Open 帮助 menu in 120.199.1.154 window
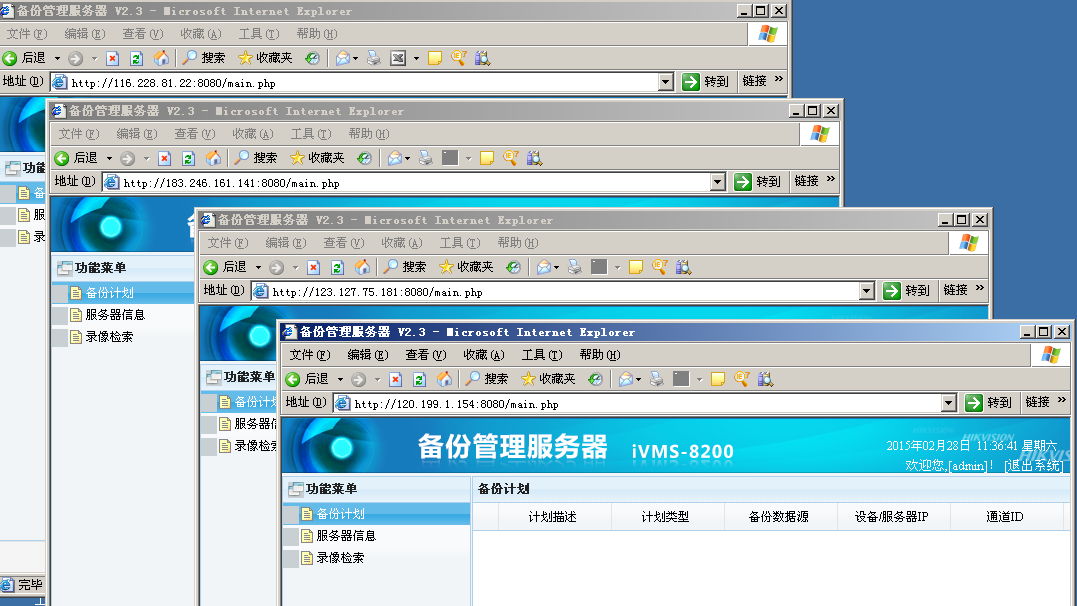This screenshot has width=1077, height=606. 600,355
